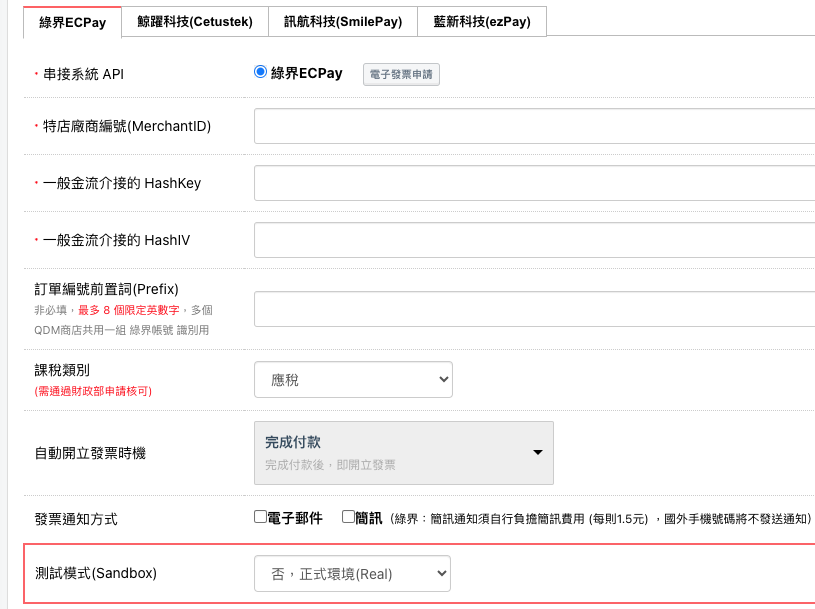Click the 電子發票申請 button
815x609 pixels.
pos(401,74)
